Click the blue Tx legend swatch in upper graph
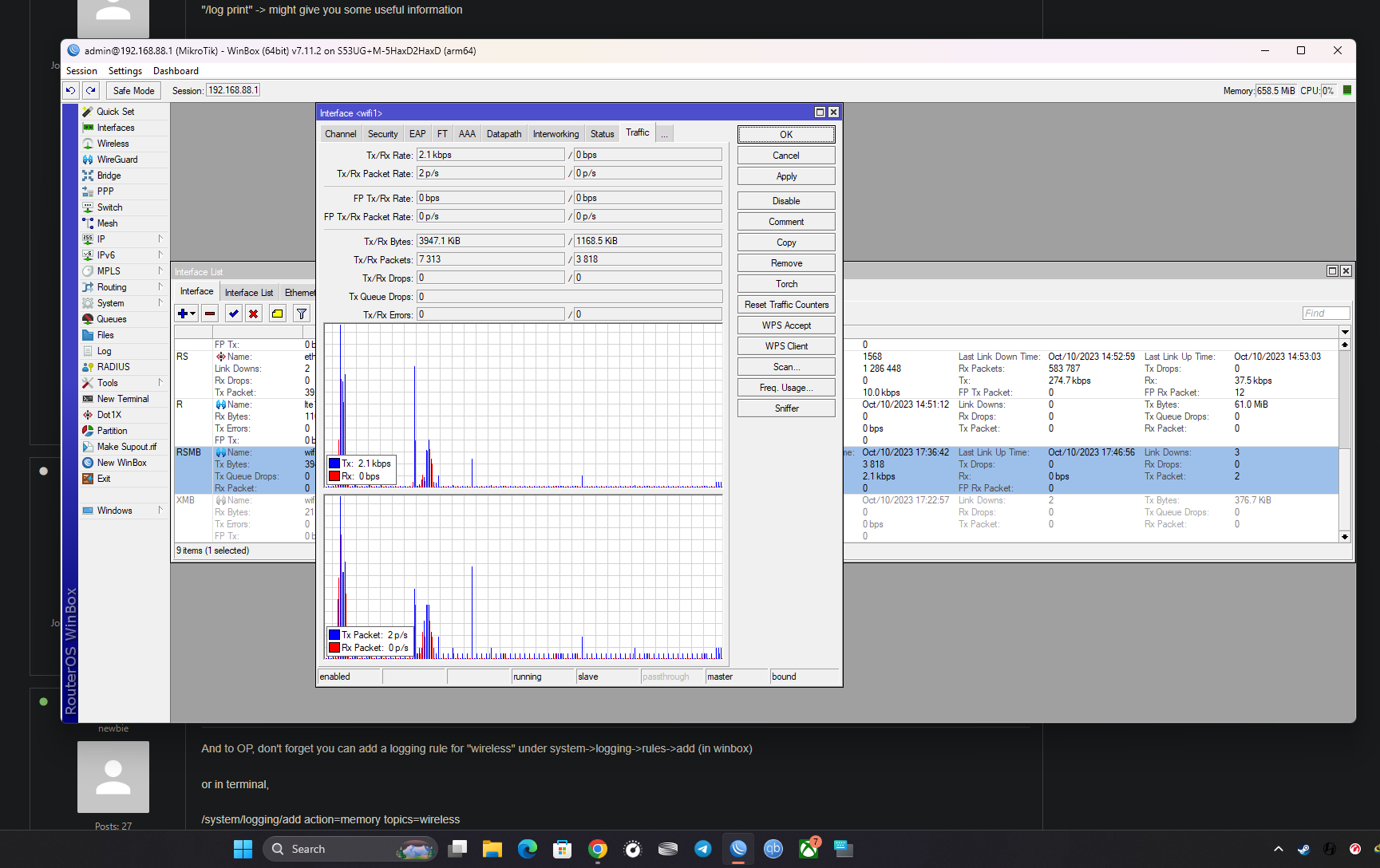 click(334, 464)
